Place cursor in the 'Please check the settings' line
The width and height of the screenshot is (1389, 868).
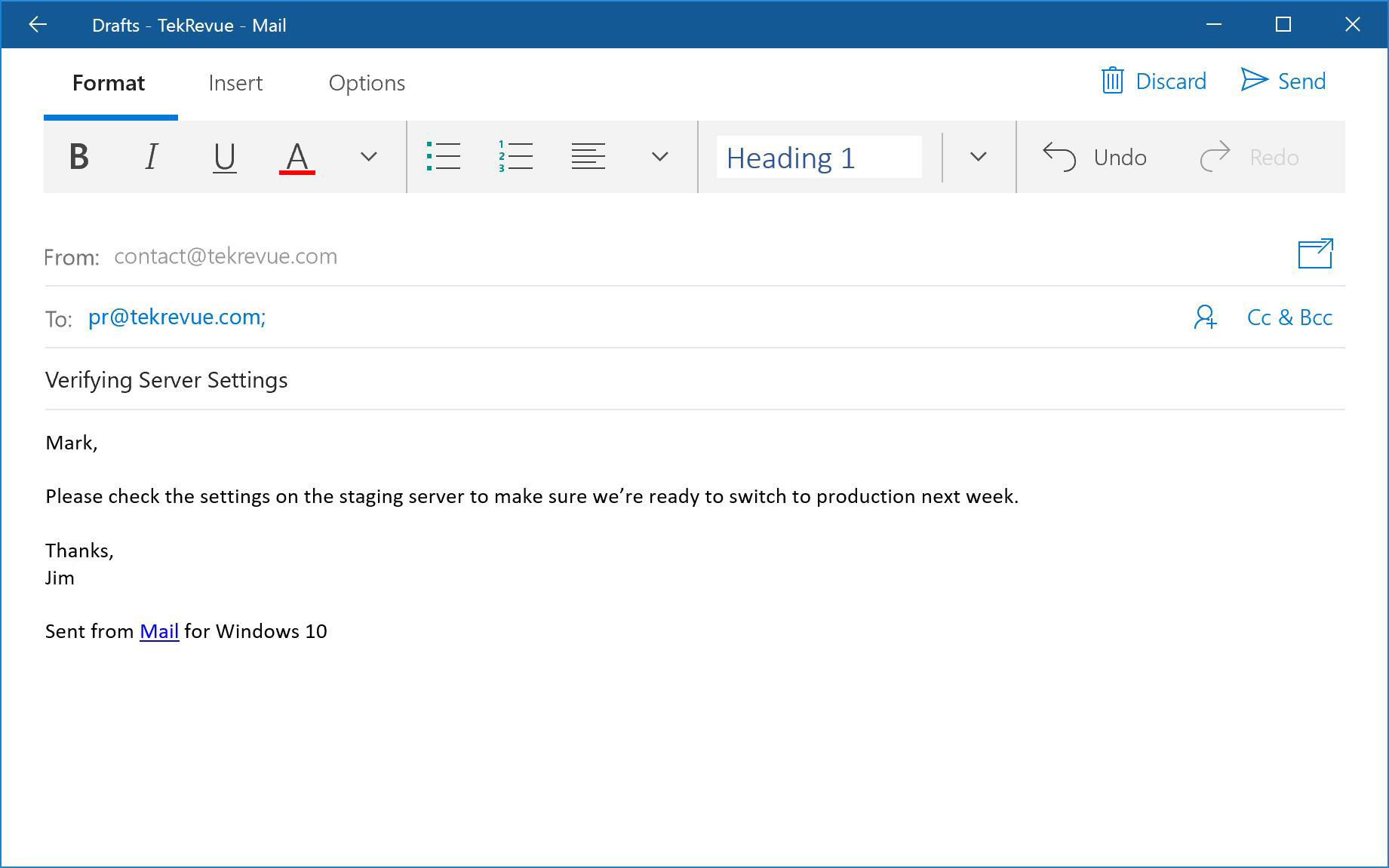[x=532, y=496]
